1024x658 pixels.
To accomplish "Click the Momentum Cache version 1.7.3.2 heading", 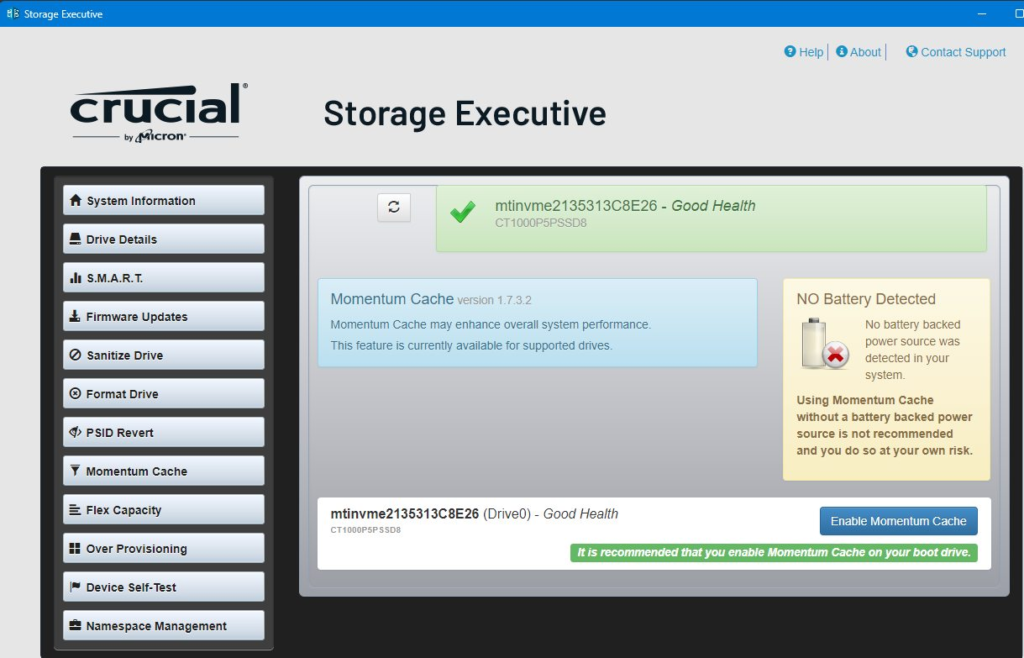I will [431, 299].
